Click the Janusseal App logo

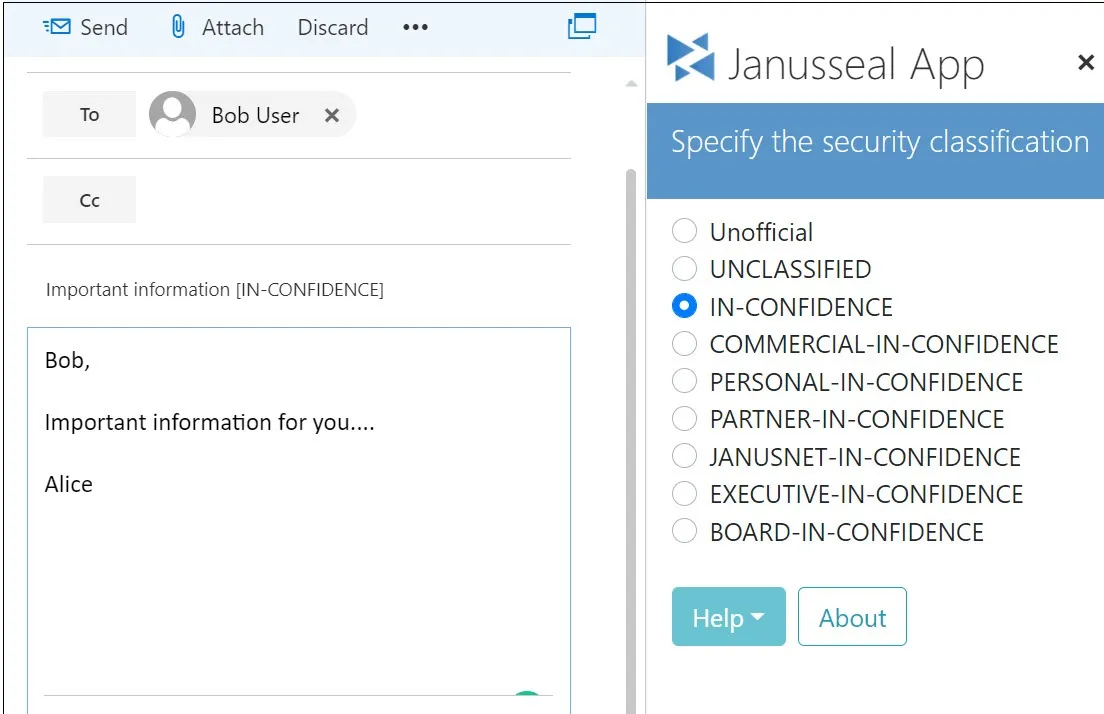tap(691, 60)
